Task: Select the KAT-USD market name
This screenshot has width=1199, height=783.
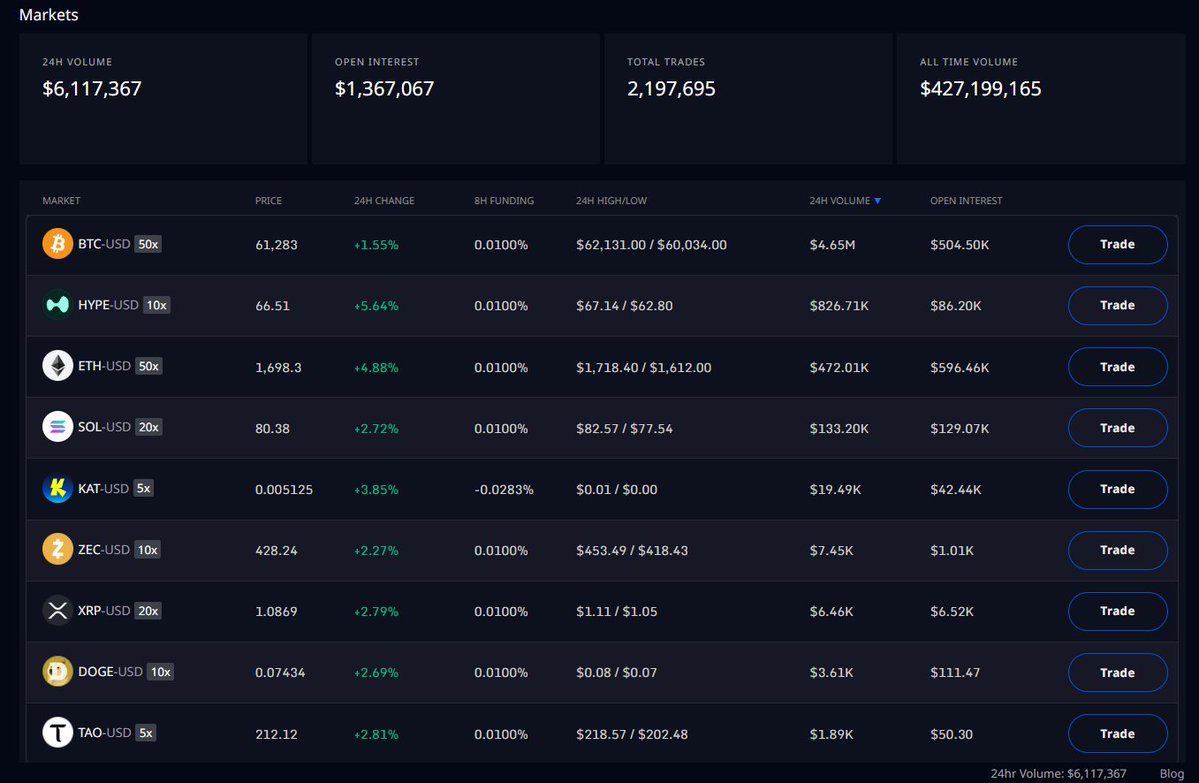Action: point(103,489)
